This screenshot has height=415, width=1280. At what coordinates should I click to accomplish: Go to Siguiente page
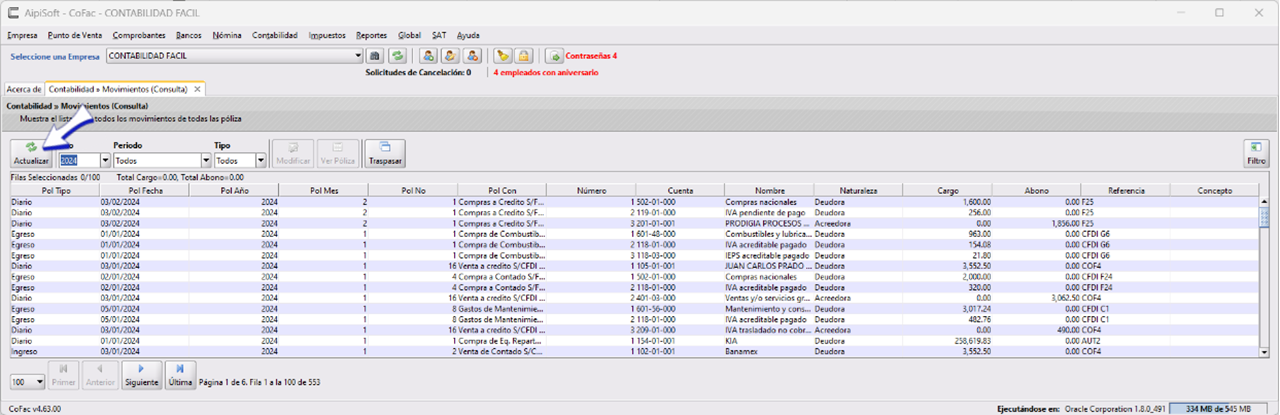[x=142, y=375]
